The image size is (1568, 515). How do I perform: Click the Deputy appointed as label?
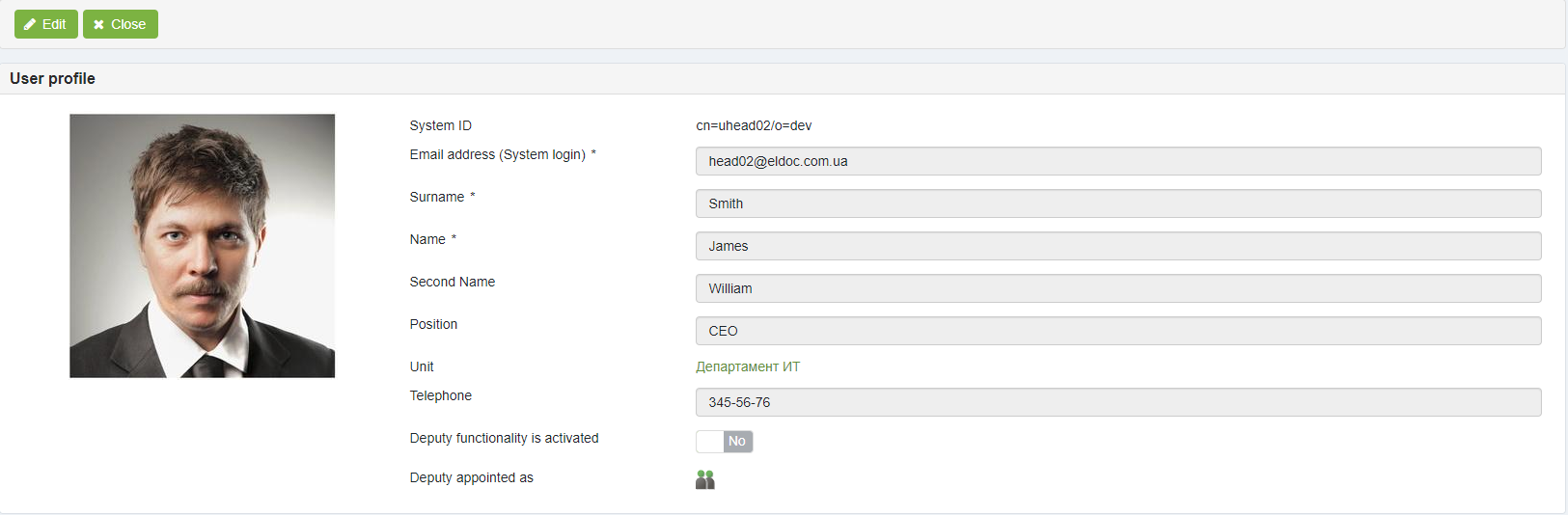471,477
